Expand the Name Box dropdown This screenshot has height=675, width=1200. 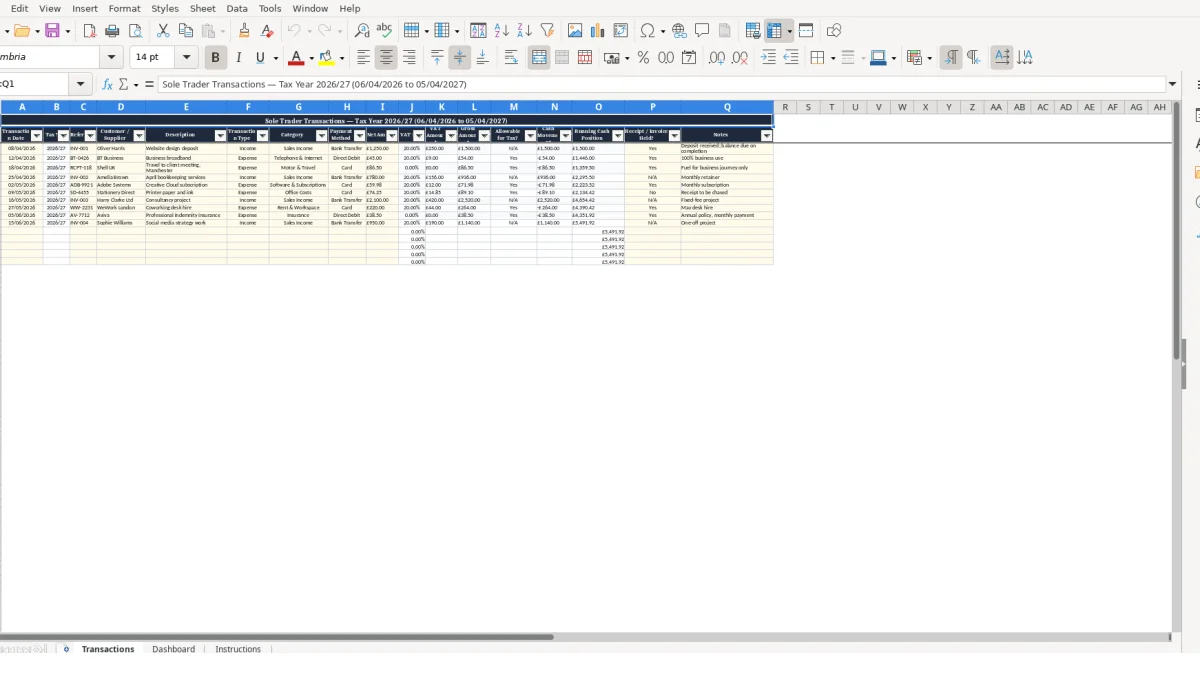point(81,85)
